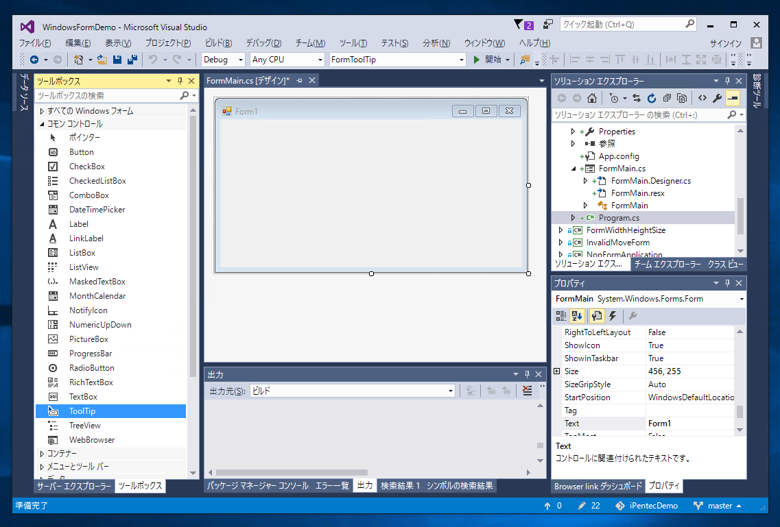Toggle pin on Output panel
Image resolution: width=780 pixels, height=527 pixels.
pos(527,374)
